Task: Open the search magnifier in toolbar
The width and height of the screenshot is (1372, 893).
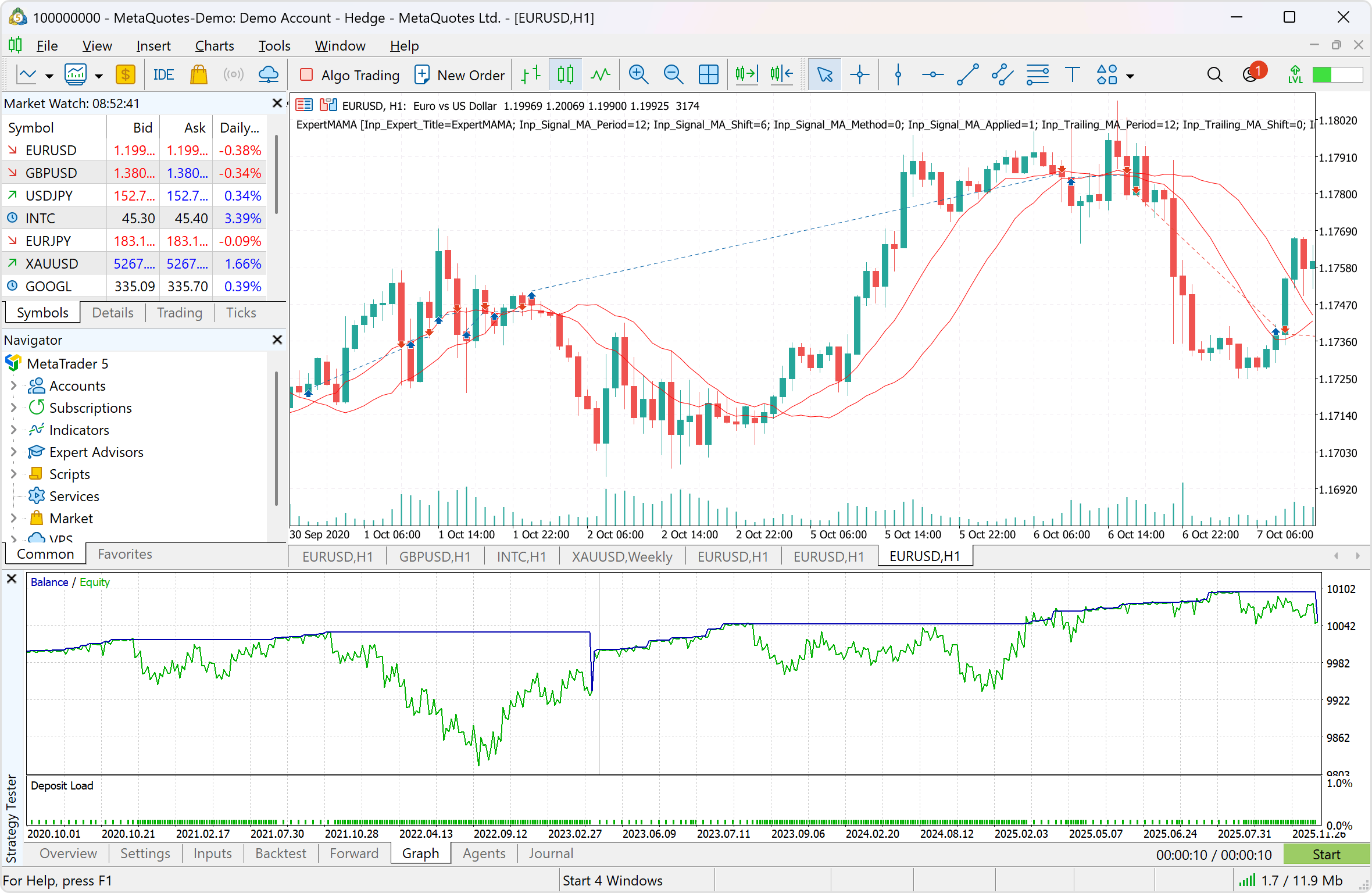Action: [x=1214, y=74]
